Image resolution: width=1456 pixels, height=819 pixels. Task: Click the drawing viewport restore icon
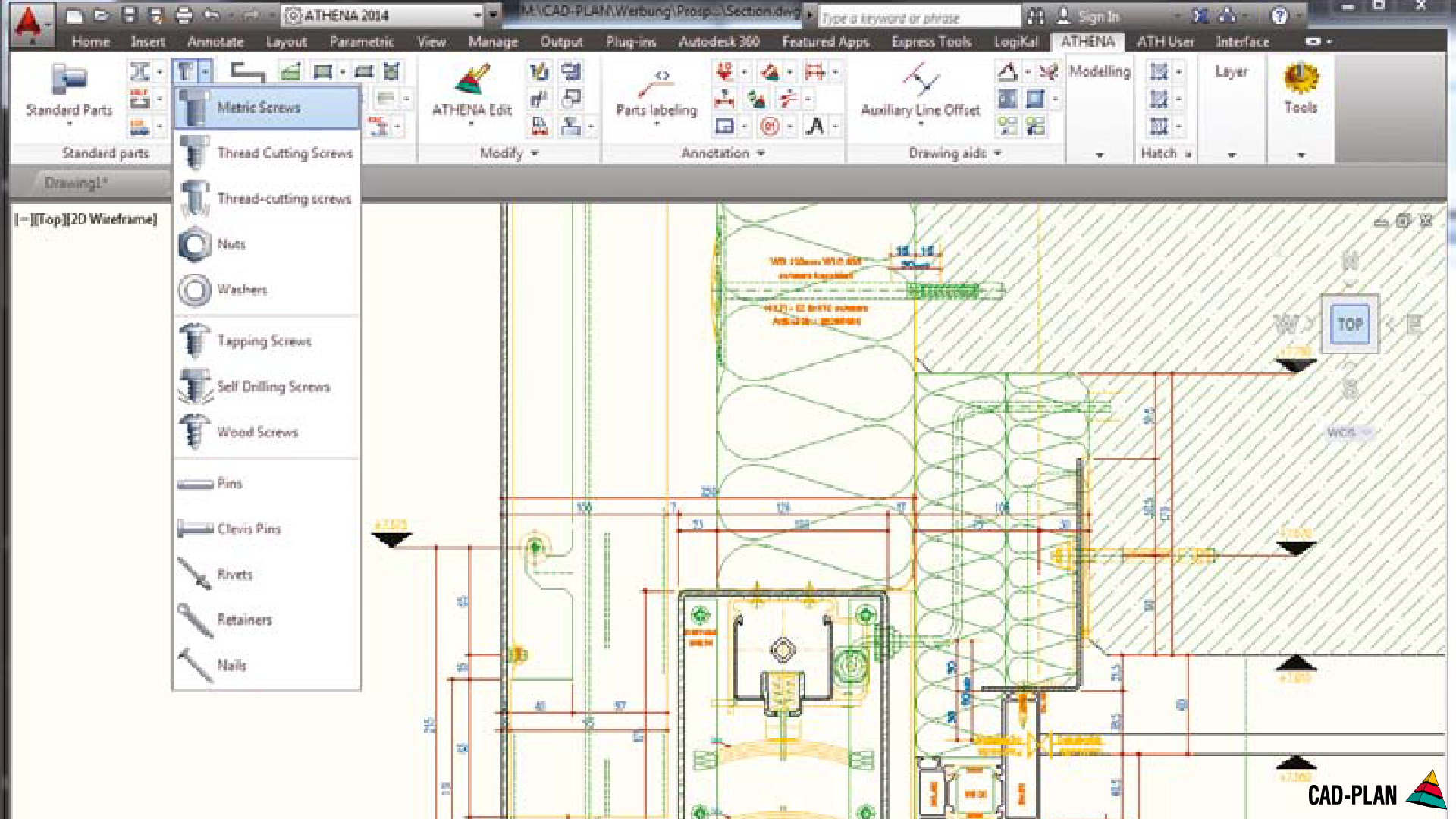(x=1404, y=221)
